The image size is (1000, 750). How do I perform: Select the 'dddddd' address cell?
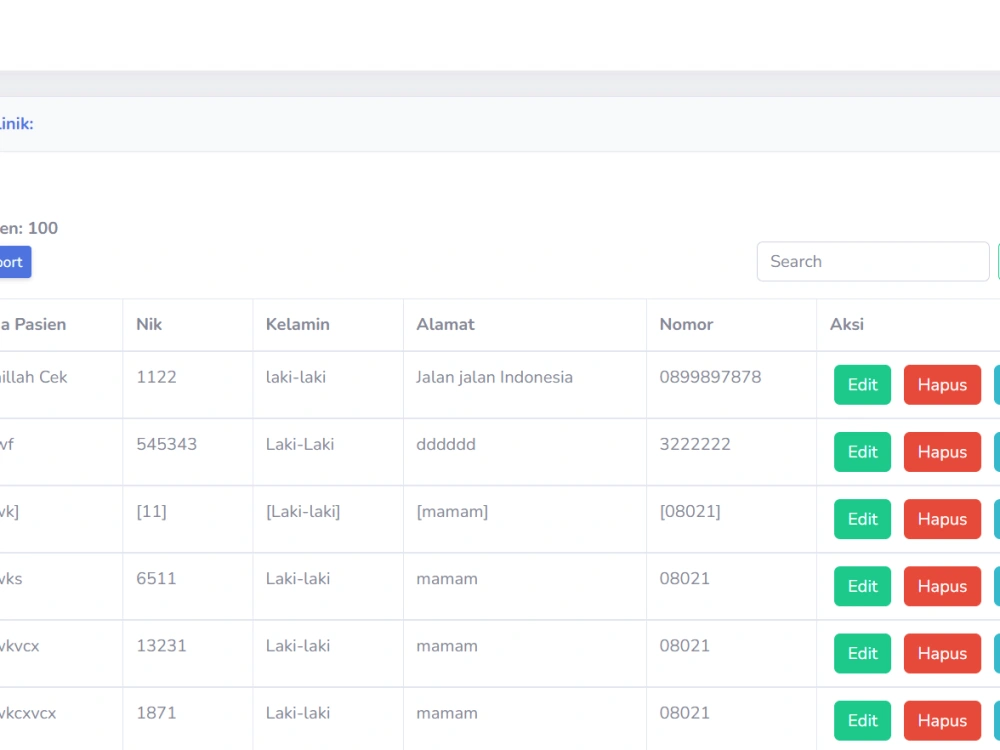coord(446,445)
